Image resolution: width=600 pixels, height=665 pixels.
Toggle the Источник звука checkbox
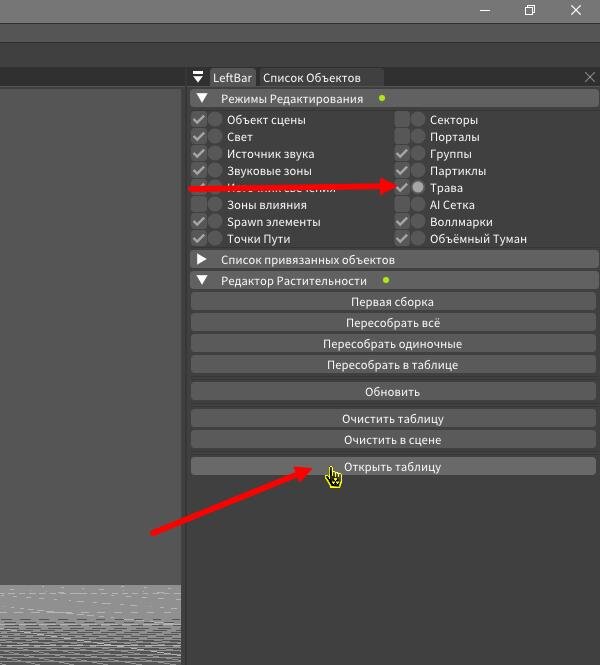pyautogui.click(x=198, y=154)
